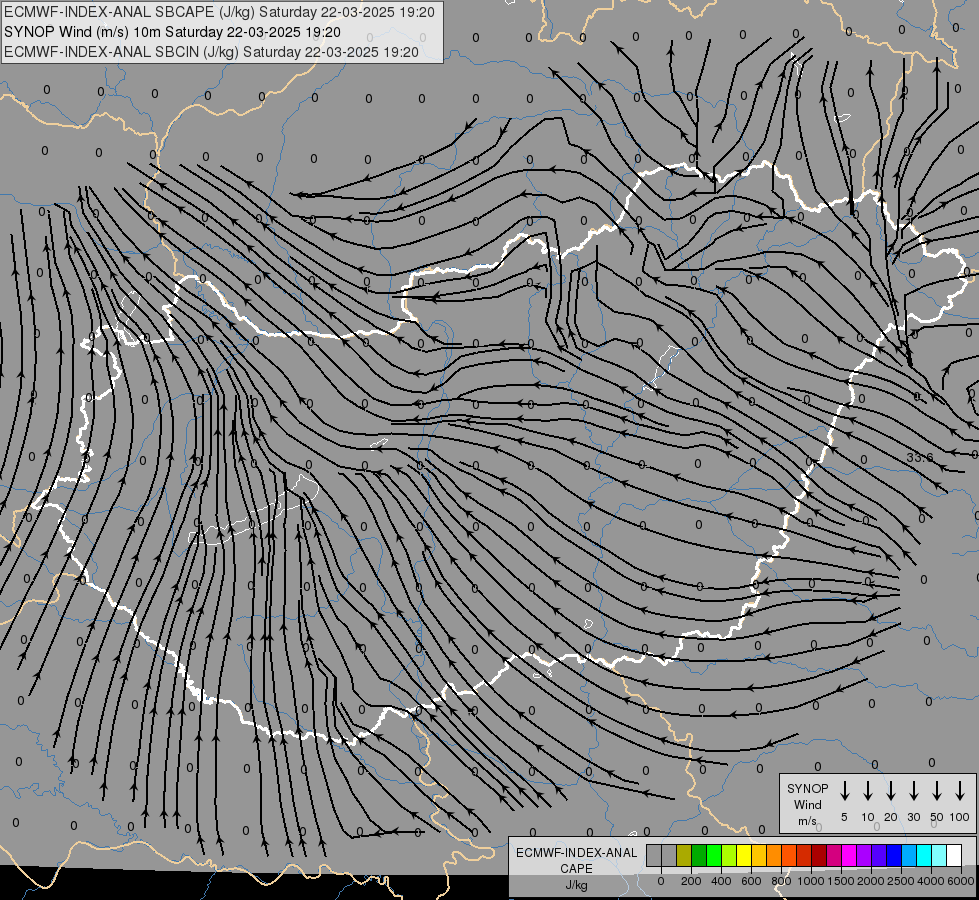Click the wind arrow above 30 m/s
Screen dimensions: 979x900
coord(913,791)
